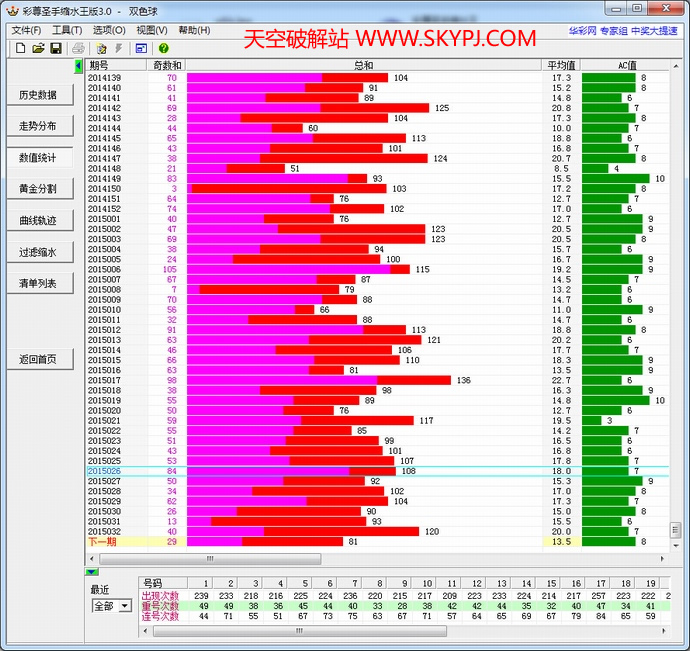Click the Open folder toolbar icon
The height and width of the screenshot is (651, 690).
click(38, 48)
